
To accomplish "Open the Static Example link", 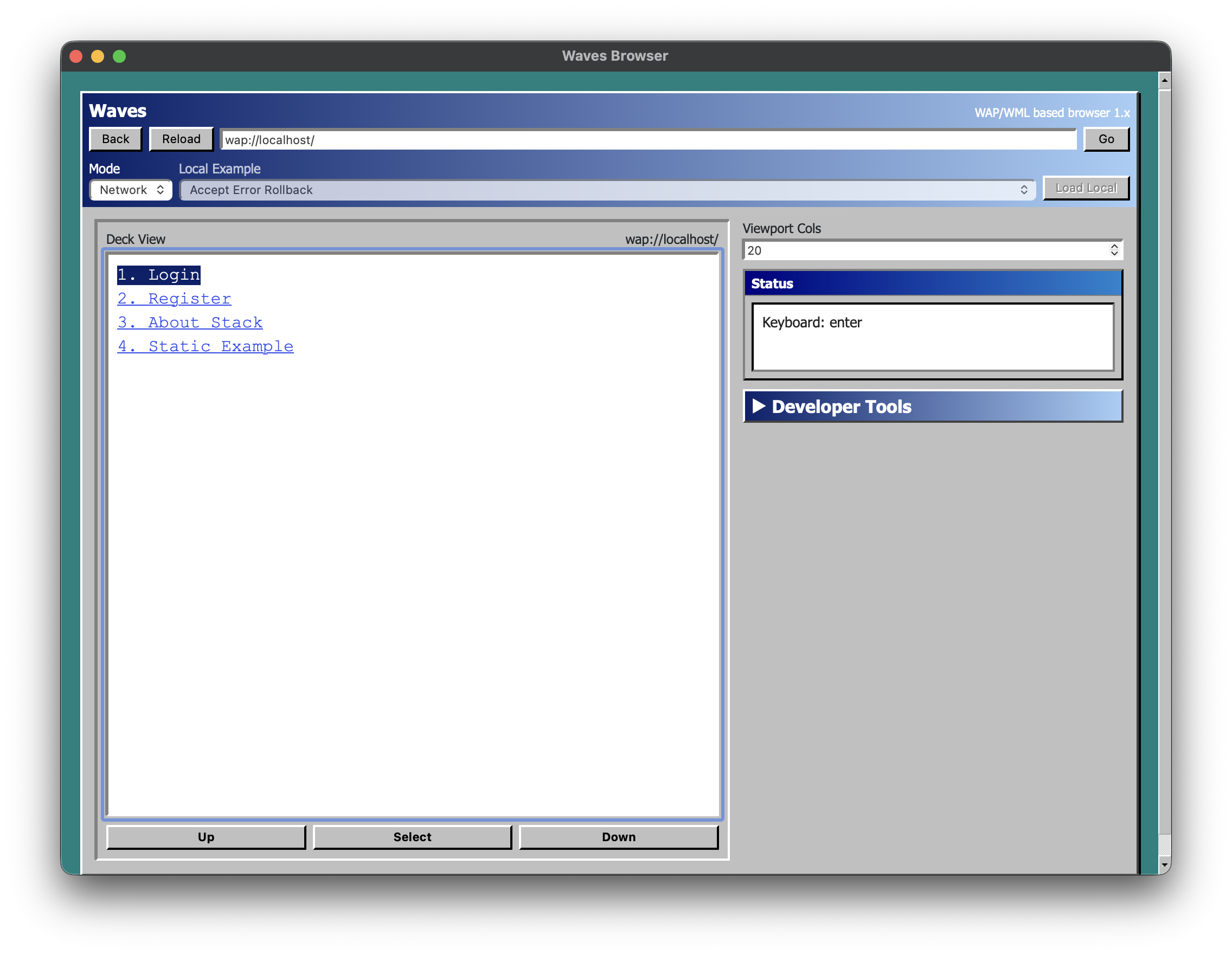I will tap(206, 346).
